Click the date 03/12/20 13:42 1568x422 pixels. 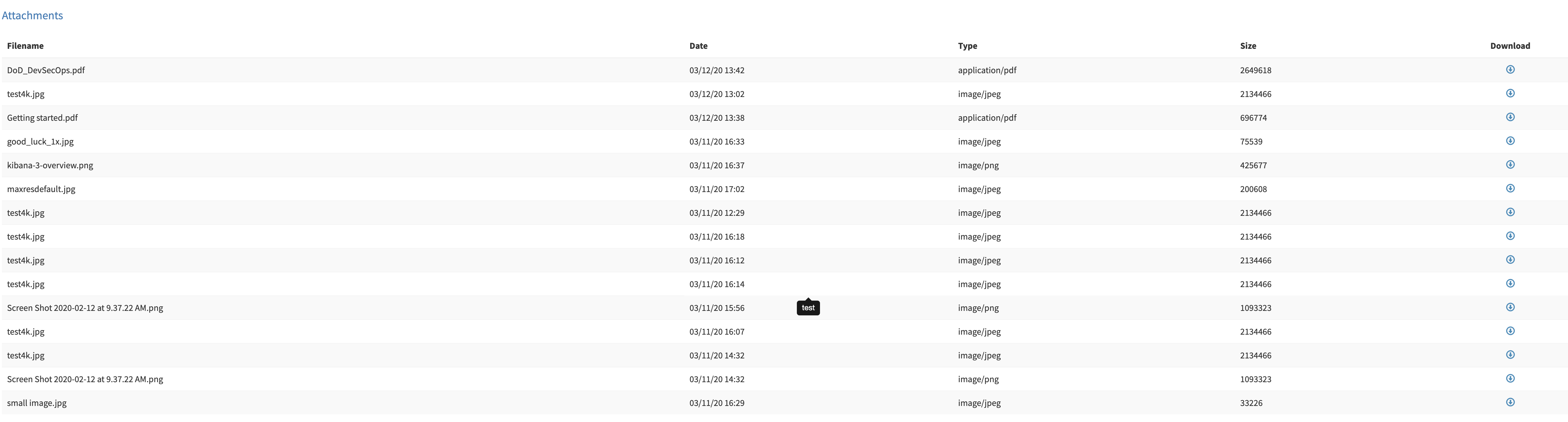pos(717,70)
